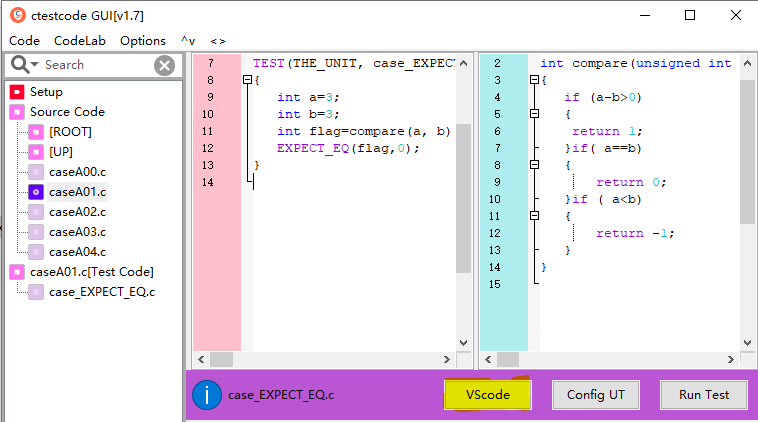Viewport: 758px width, 422px height.
Task: Click the ctestcode app icon in title bar
Action: (17, 15)
